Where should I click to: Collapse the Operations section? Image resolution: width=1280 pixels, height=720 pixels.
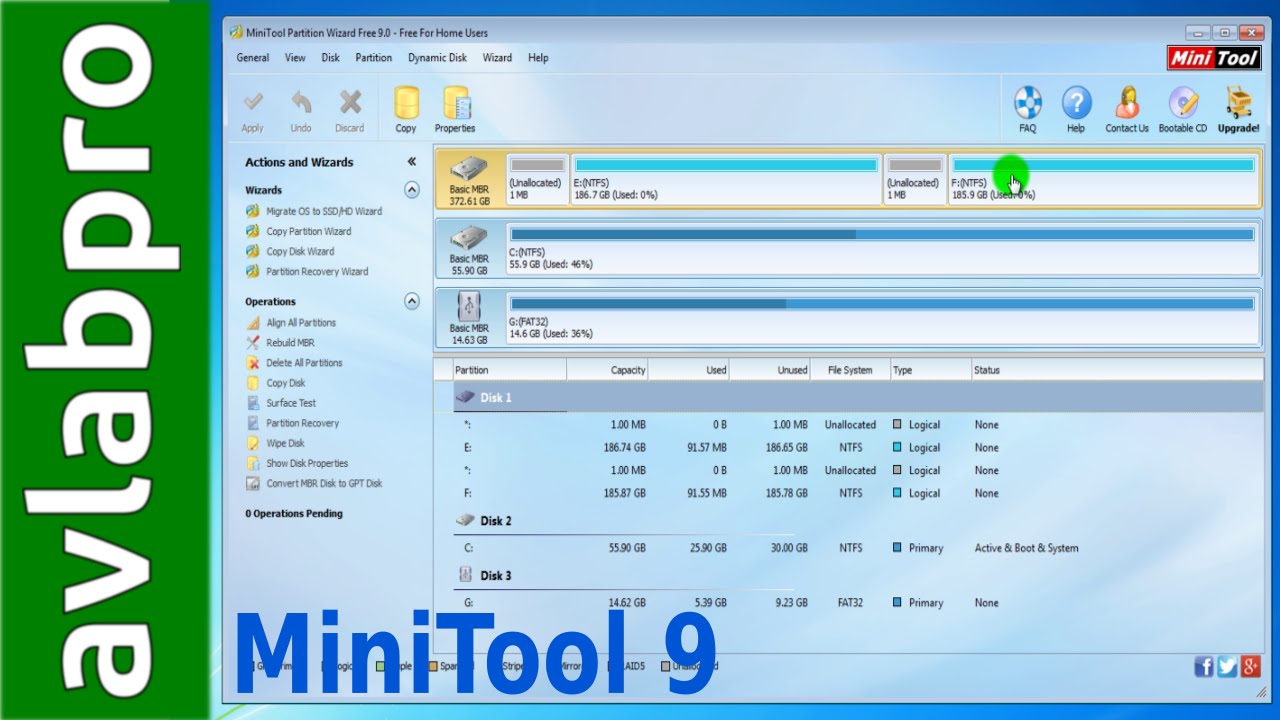click(x=411, y=301)
